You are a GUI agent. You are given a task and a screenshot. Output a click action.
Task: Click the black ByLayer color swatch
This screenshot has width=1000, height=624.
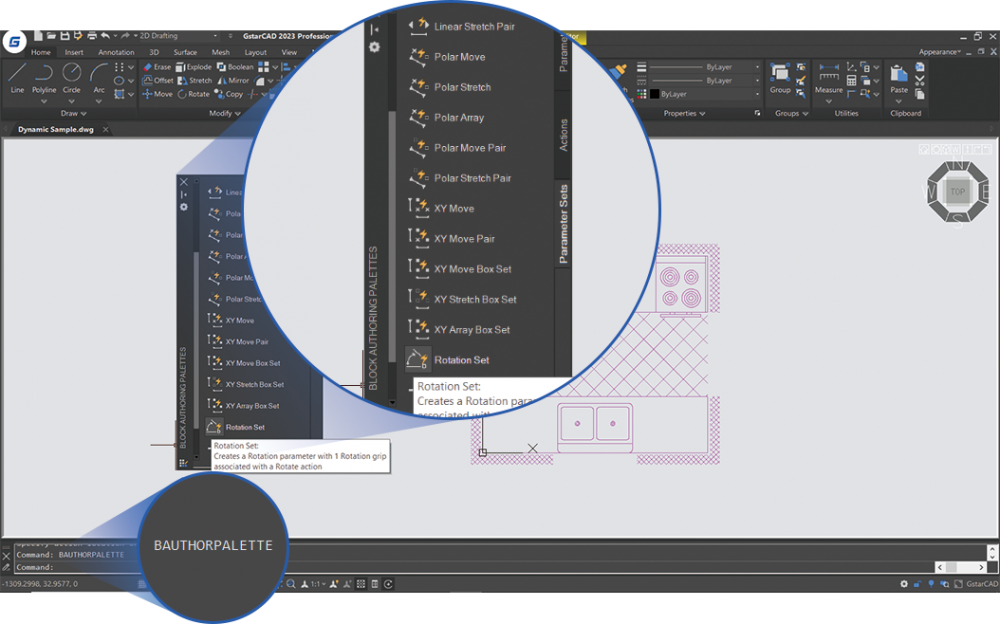pos(655,94)
